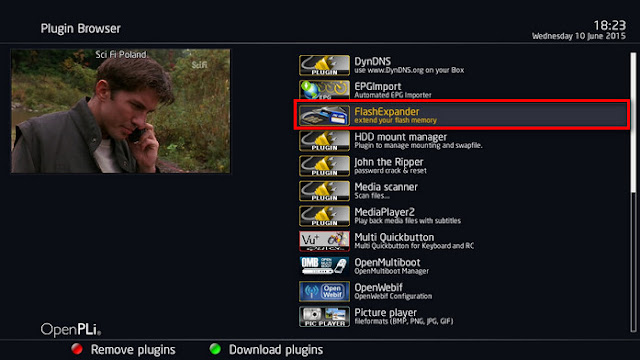Select the Multi Quickbutton title
Image resolution: width=640 pixels, height=360 pixels.
[x=394, y=237]
